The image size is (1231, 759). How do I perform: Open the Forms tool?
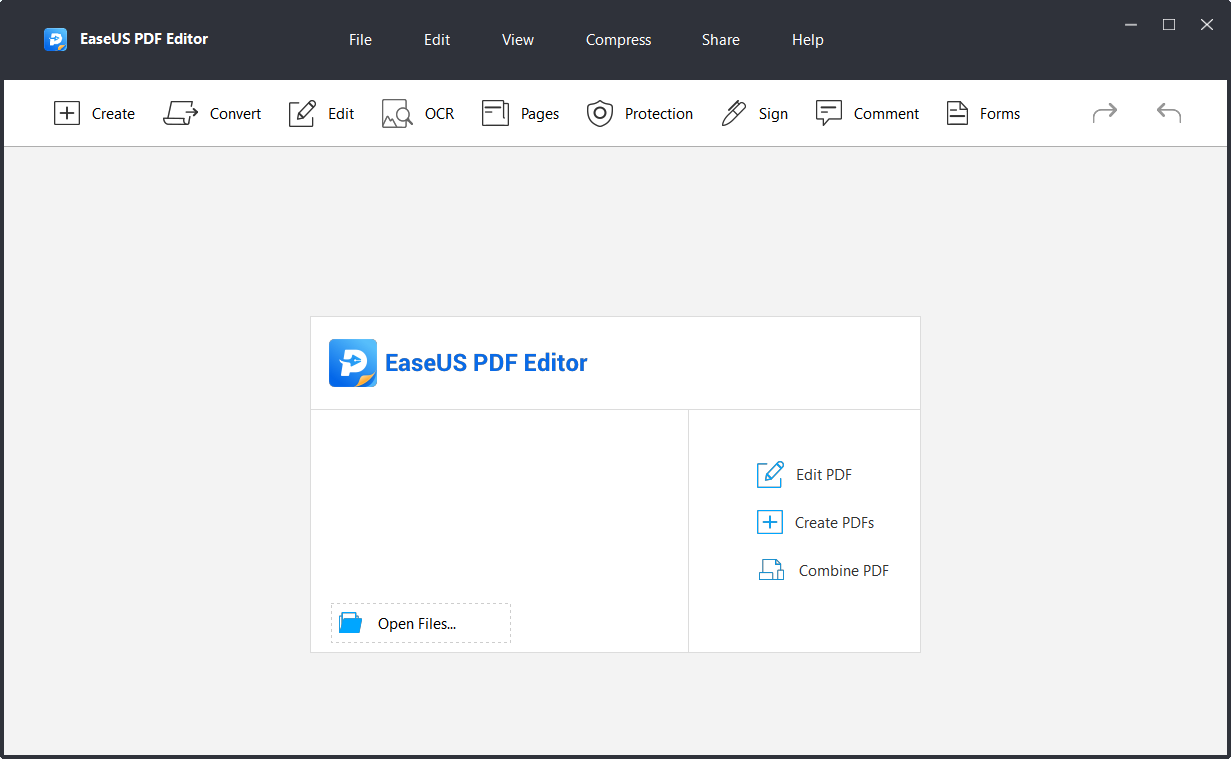pyautogui.click(x=982, y=113)
